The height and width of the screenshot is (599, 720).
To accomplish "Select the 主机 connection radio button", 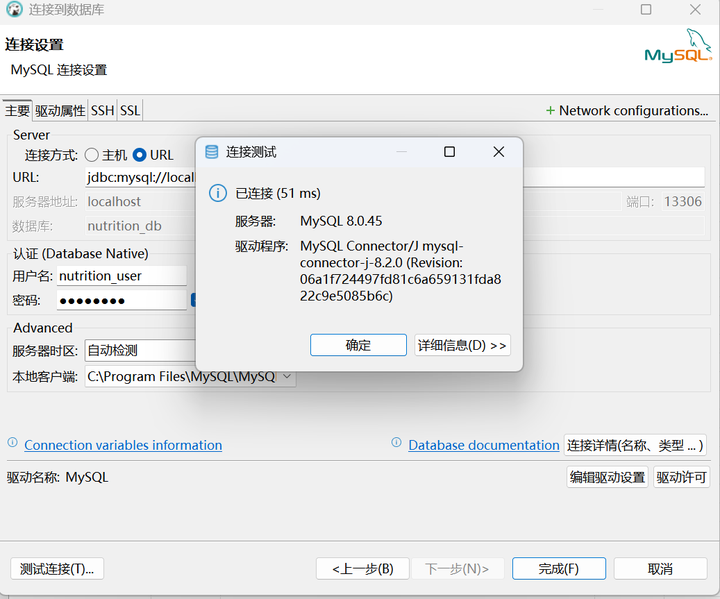I will click(92, 155).
